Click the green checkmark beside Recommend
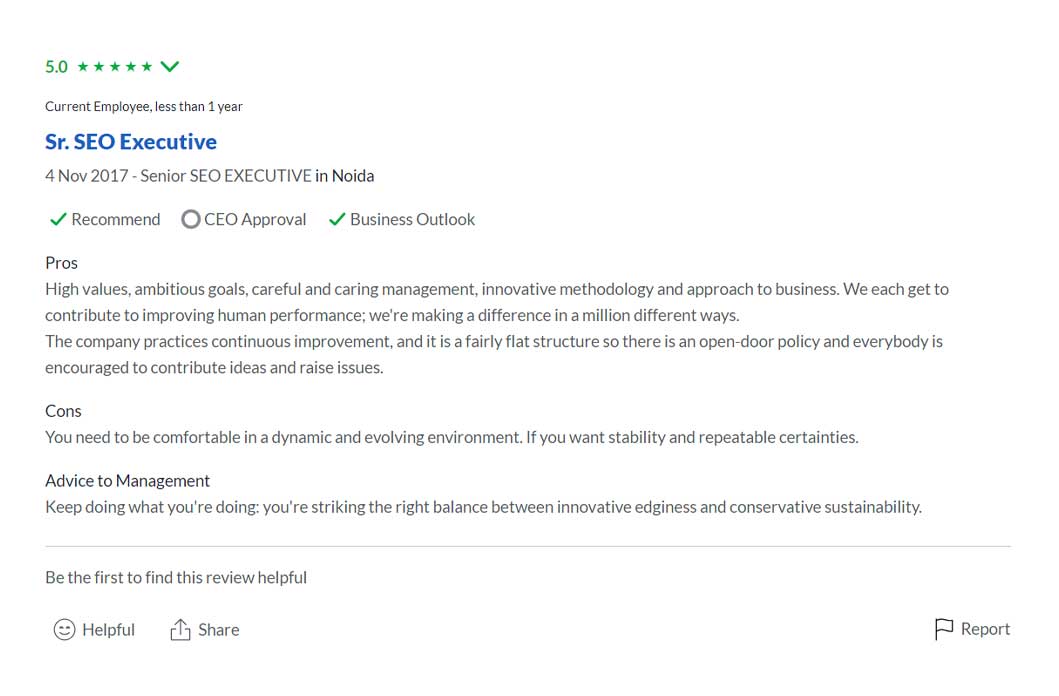 pos(58,219)
